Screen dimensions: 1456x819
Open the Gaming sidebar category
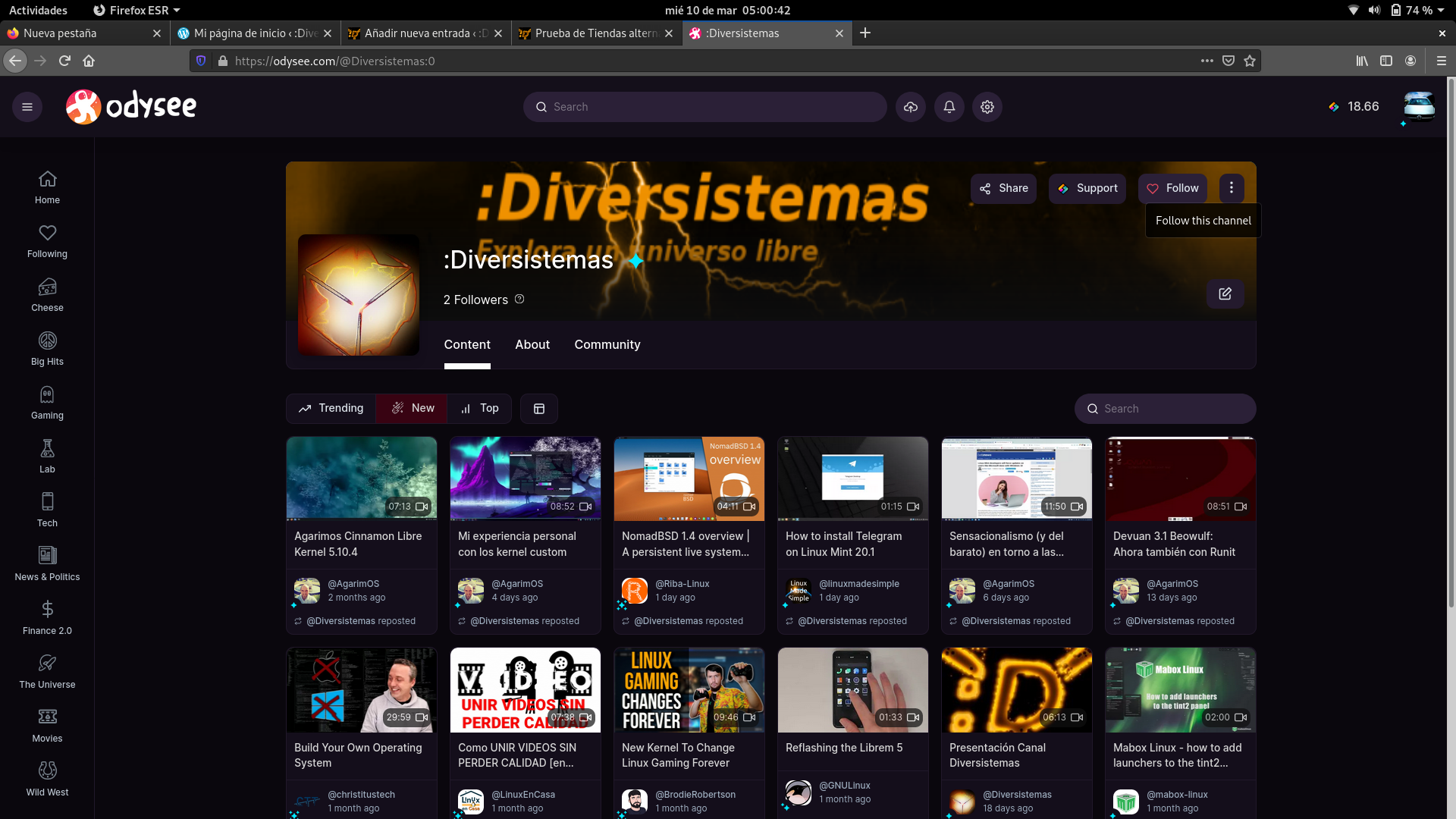point(47,403)
